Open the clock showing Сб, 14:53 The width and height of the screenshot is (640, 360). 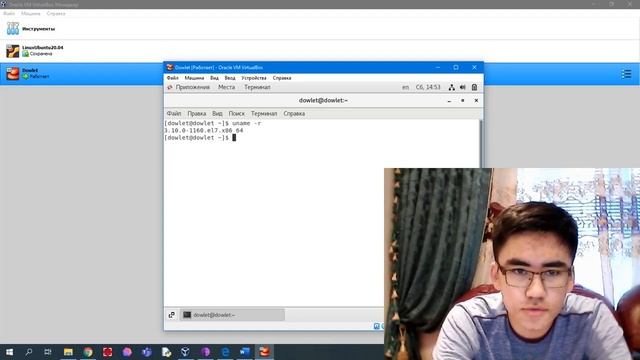[x=428, y=87]
